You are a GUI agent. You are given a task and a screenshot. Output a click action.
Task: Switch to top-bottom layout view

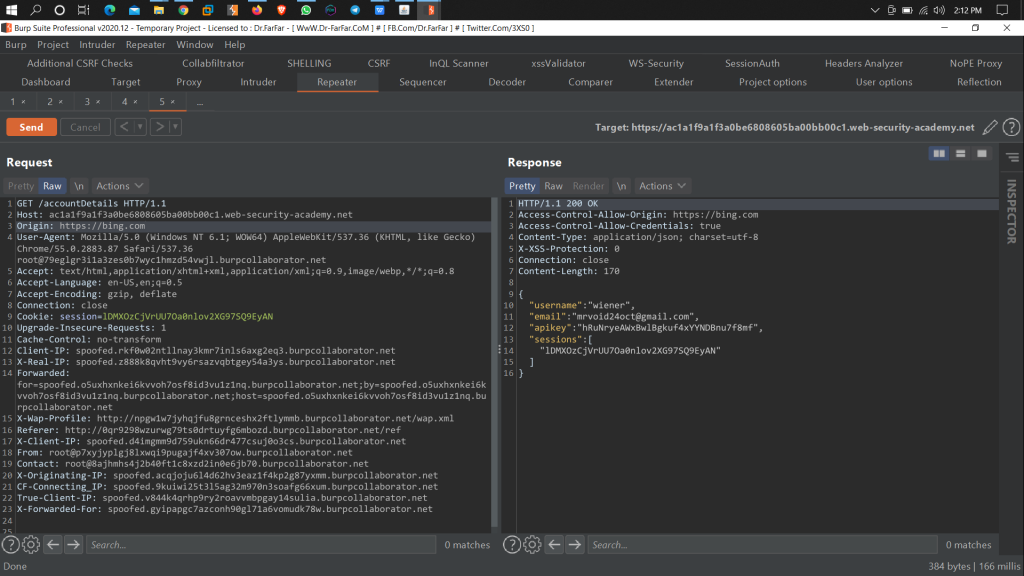point(961,153)
